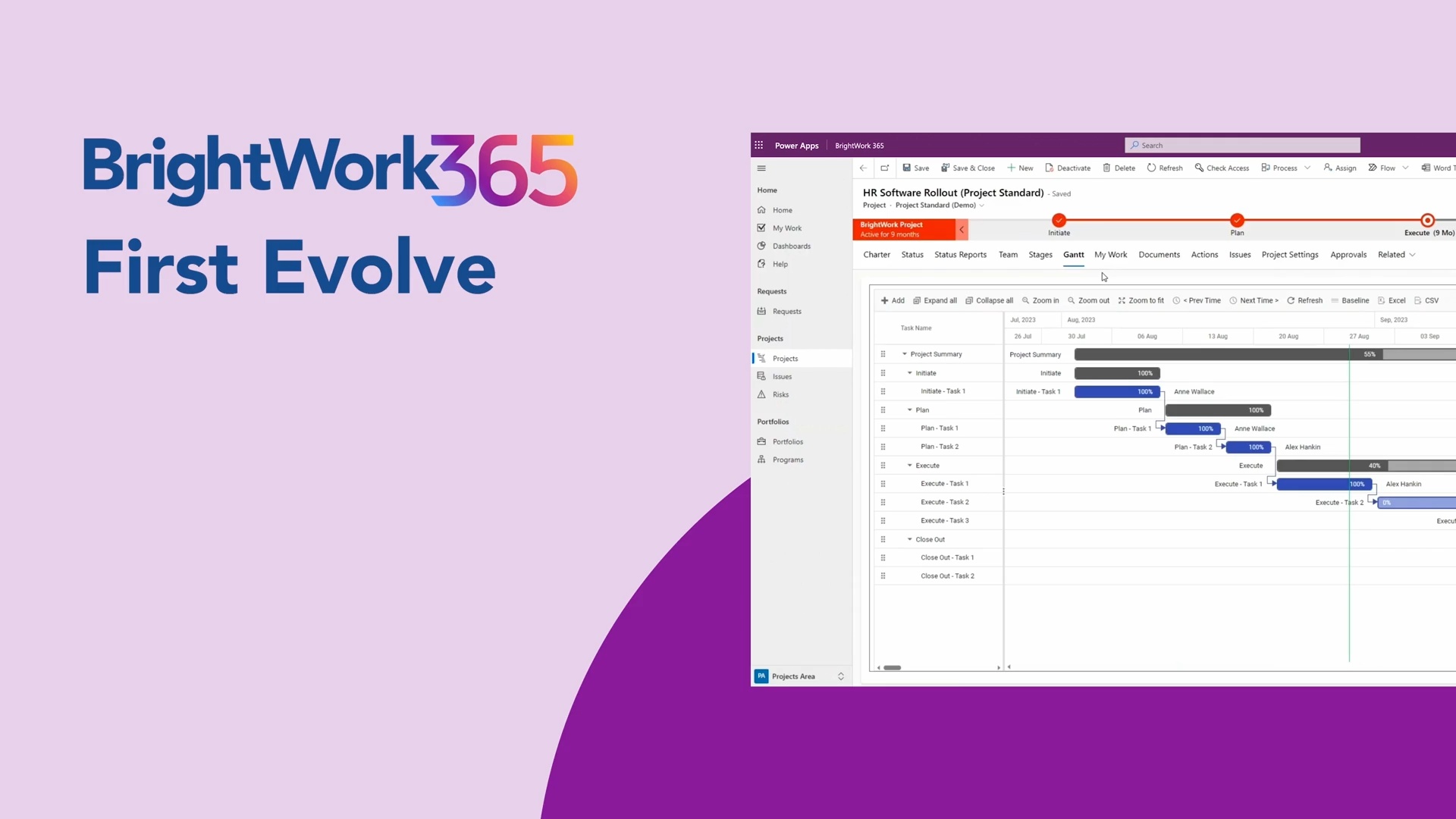Viewport: 1456px width, 819px height.
Task: Click Execute - Task 1 progress bar
Action: pos(1323,484)
